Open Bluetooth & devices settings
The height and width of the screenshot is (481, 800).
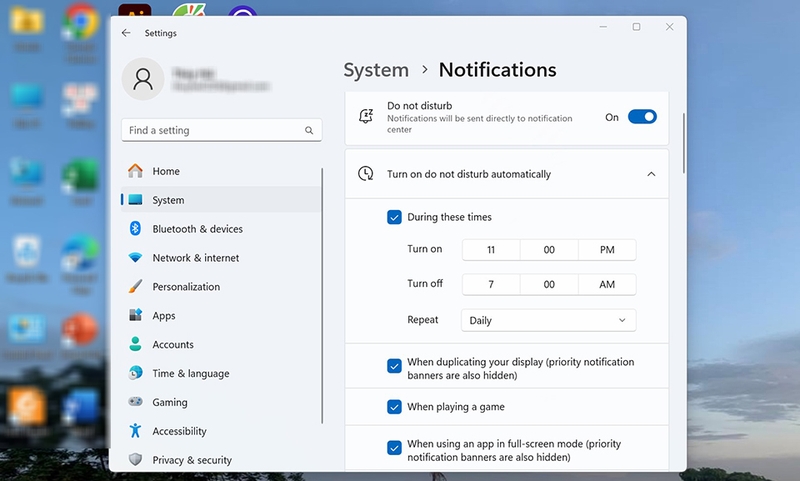[220, 229]
